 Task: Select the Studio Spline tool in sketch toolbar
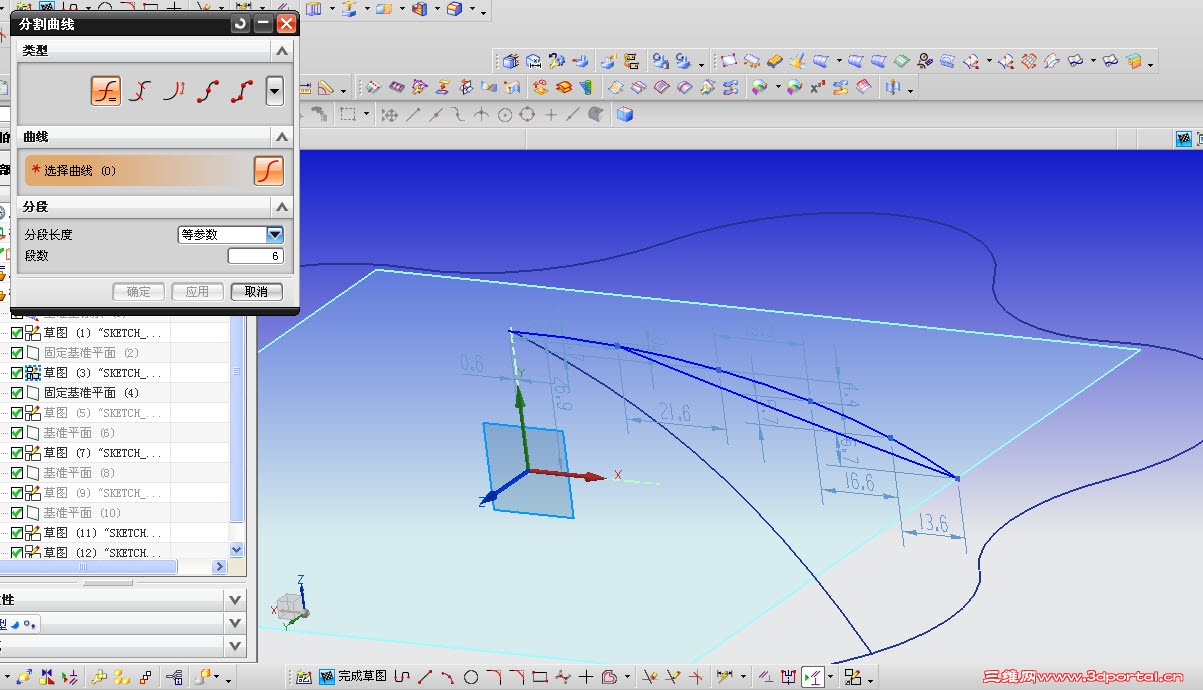(563, 677)
